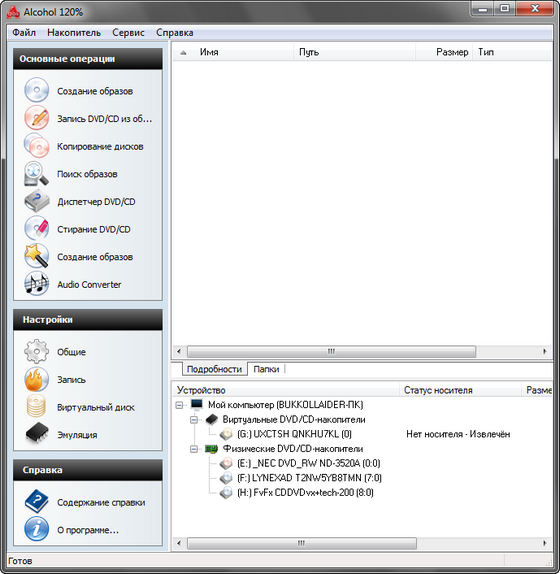Click the device pane scrollbar left arrow
This screenshot has width=560, height=574.
click(x=179, y=543)
